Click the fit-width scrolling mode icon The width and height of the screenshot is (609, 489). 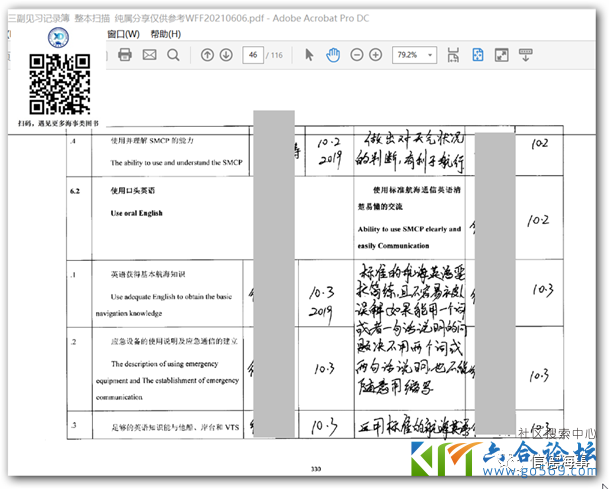453,54
